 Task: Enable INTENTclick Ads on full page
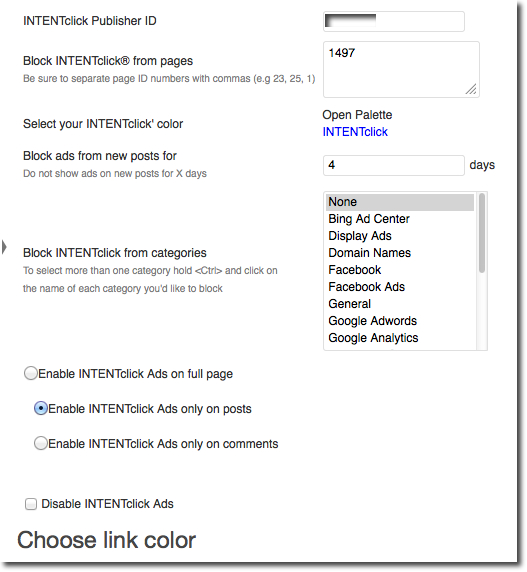point(31,374)
